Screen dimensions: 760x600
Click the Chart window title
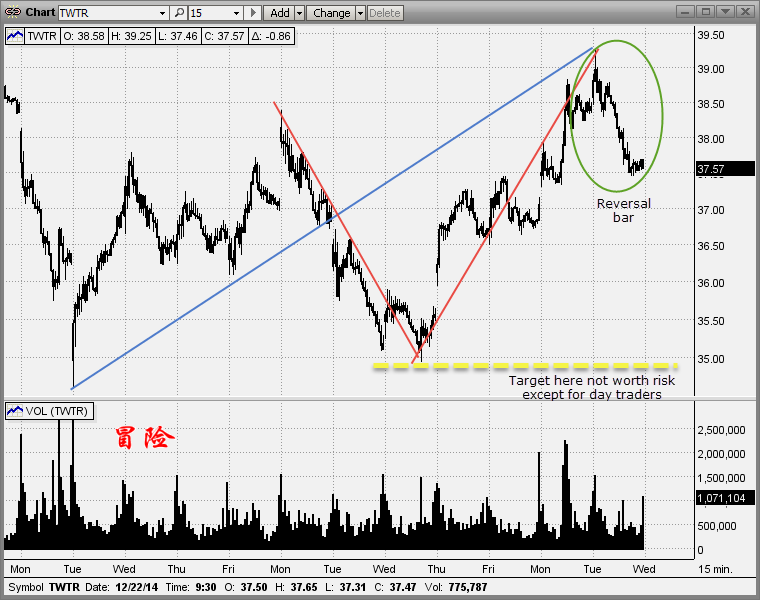click(40, 12)
